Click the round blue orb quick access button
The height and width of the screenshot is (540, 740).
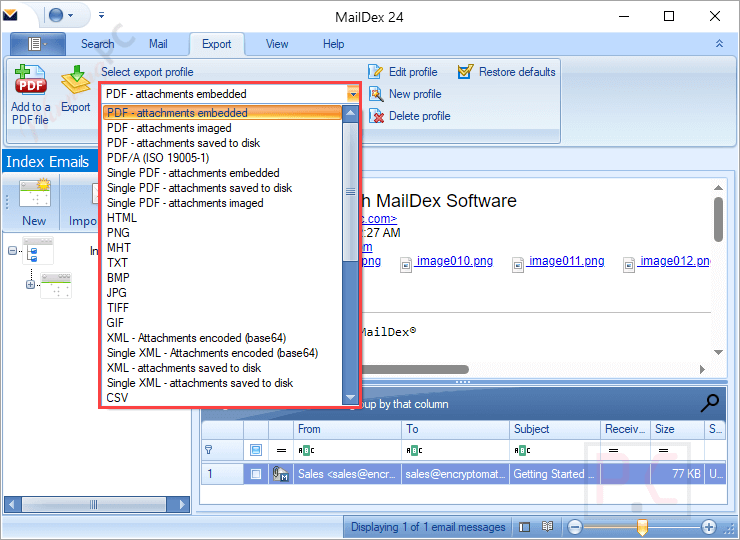tap(56, 15)
